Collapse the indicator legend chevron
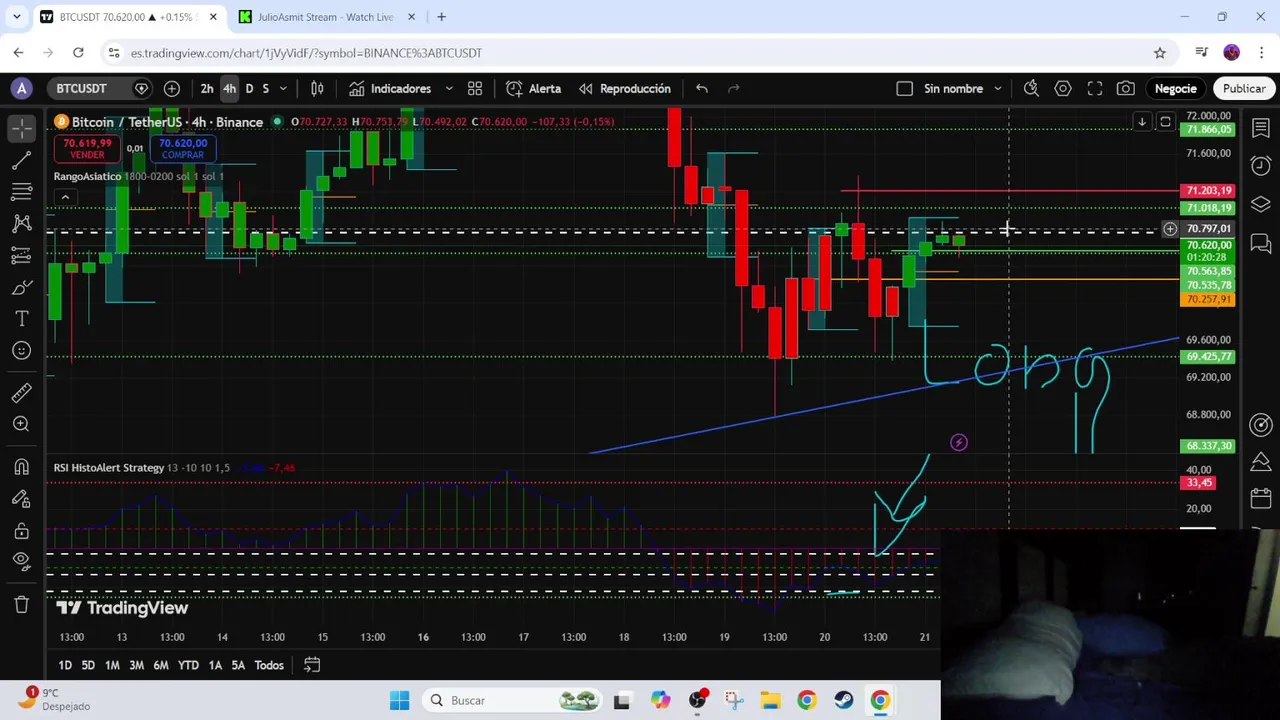 [x=65, y=197]
